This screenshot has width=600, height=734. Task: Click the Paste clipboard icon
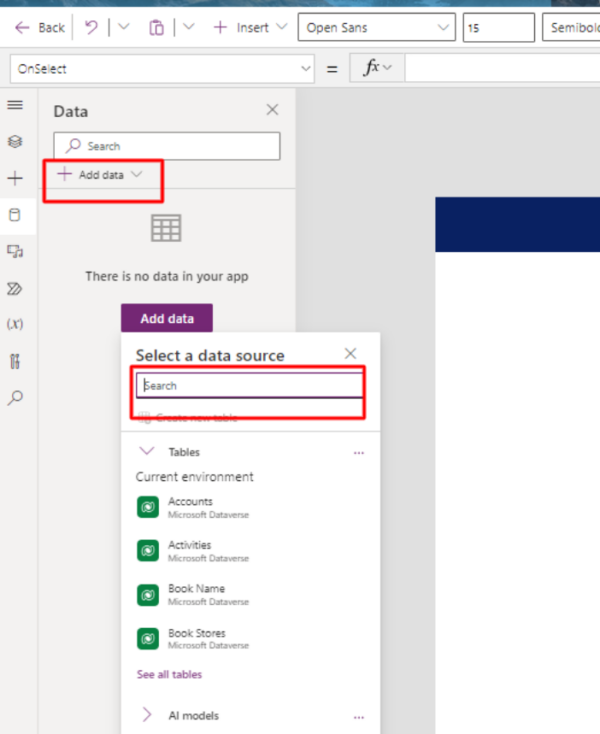pos(156,28)
